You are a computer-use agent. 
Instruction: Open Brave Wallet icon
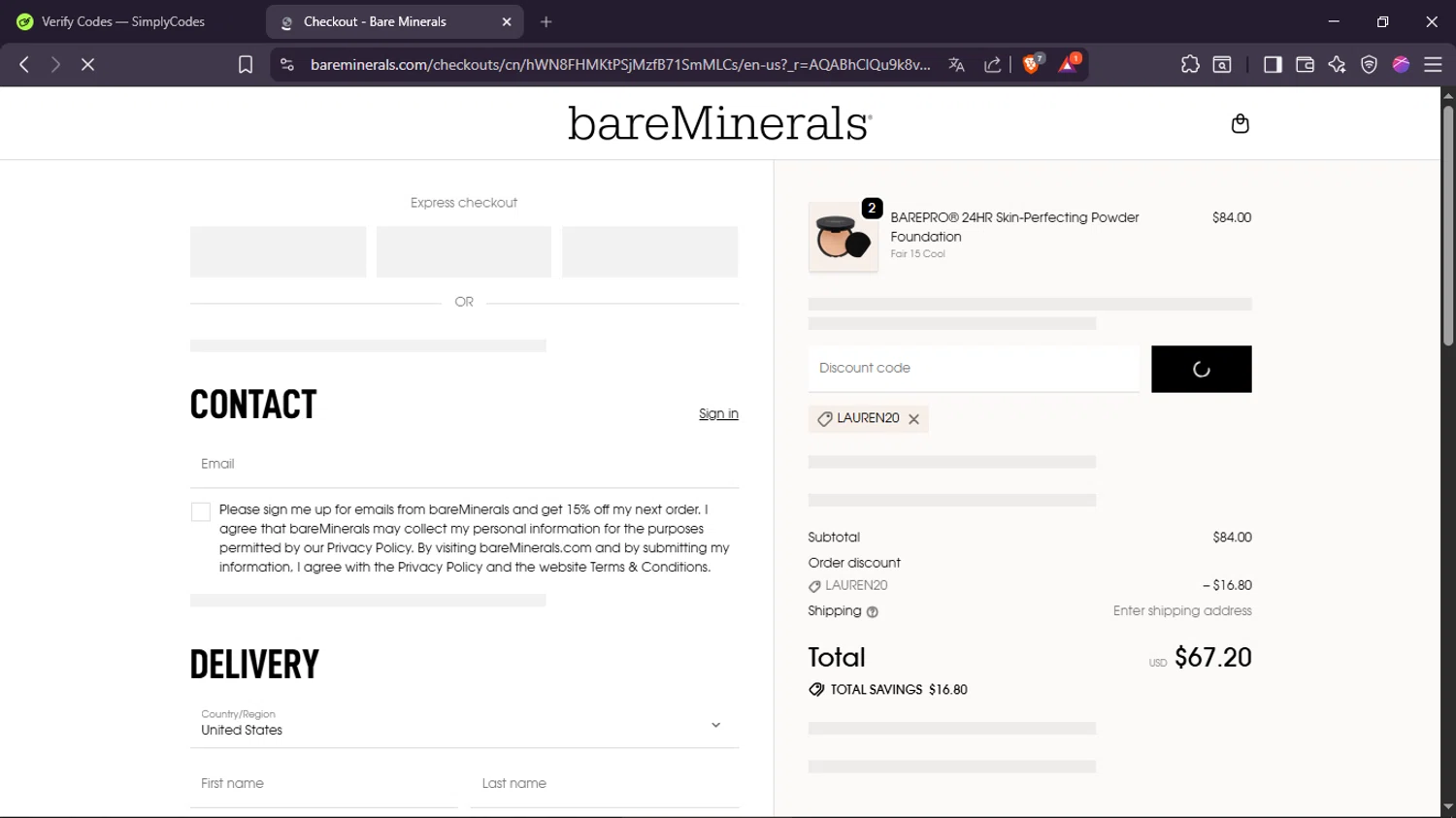tap(1305, 64)
